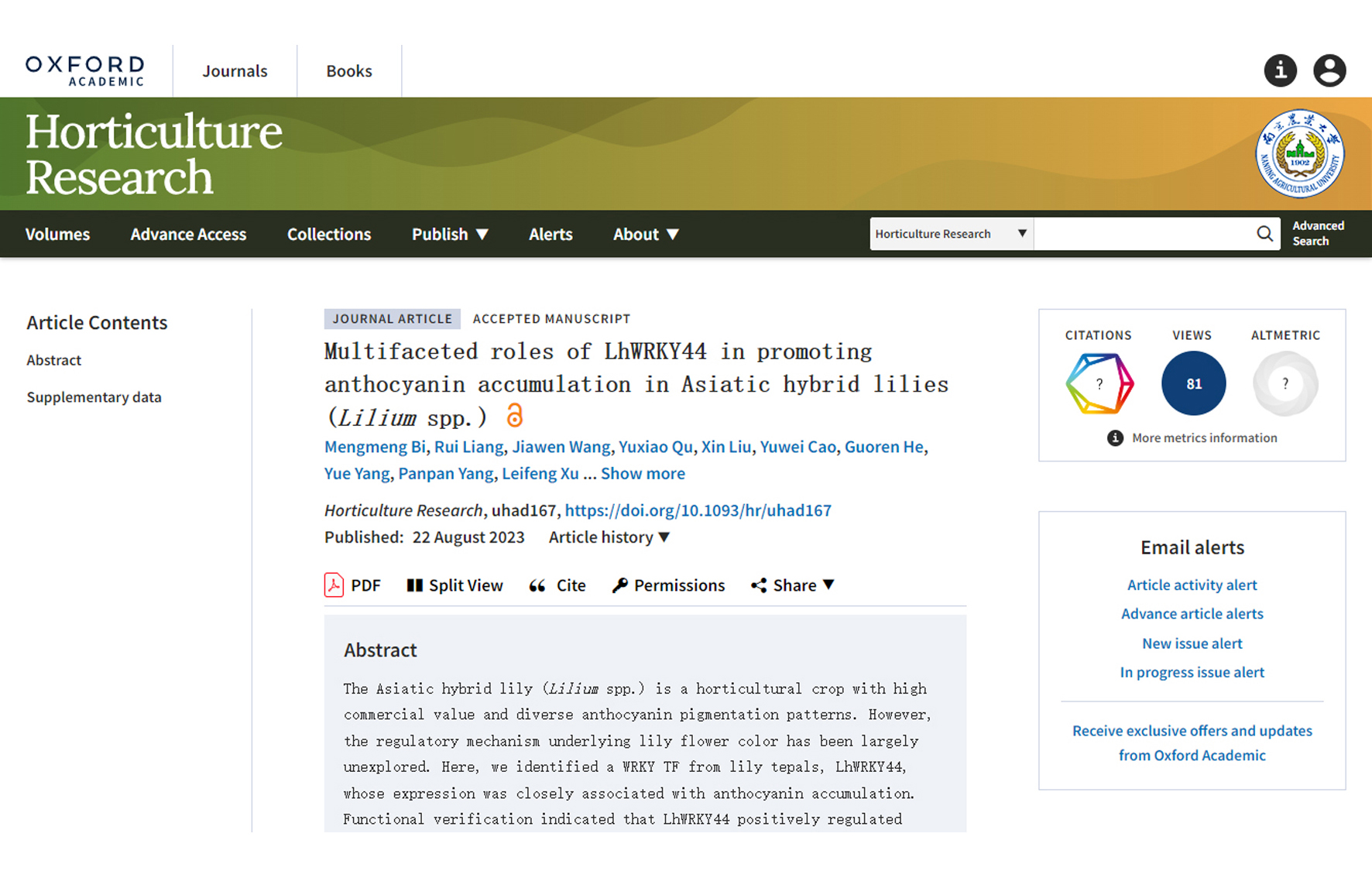
Task: Click the search magnifier icon
Action: 1265,233
